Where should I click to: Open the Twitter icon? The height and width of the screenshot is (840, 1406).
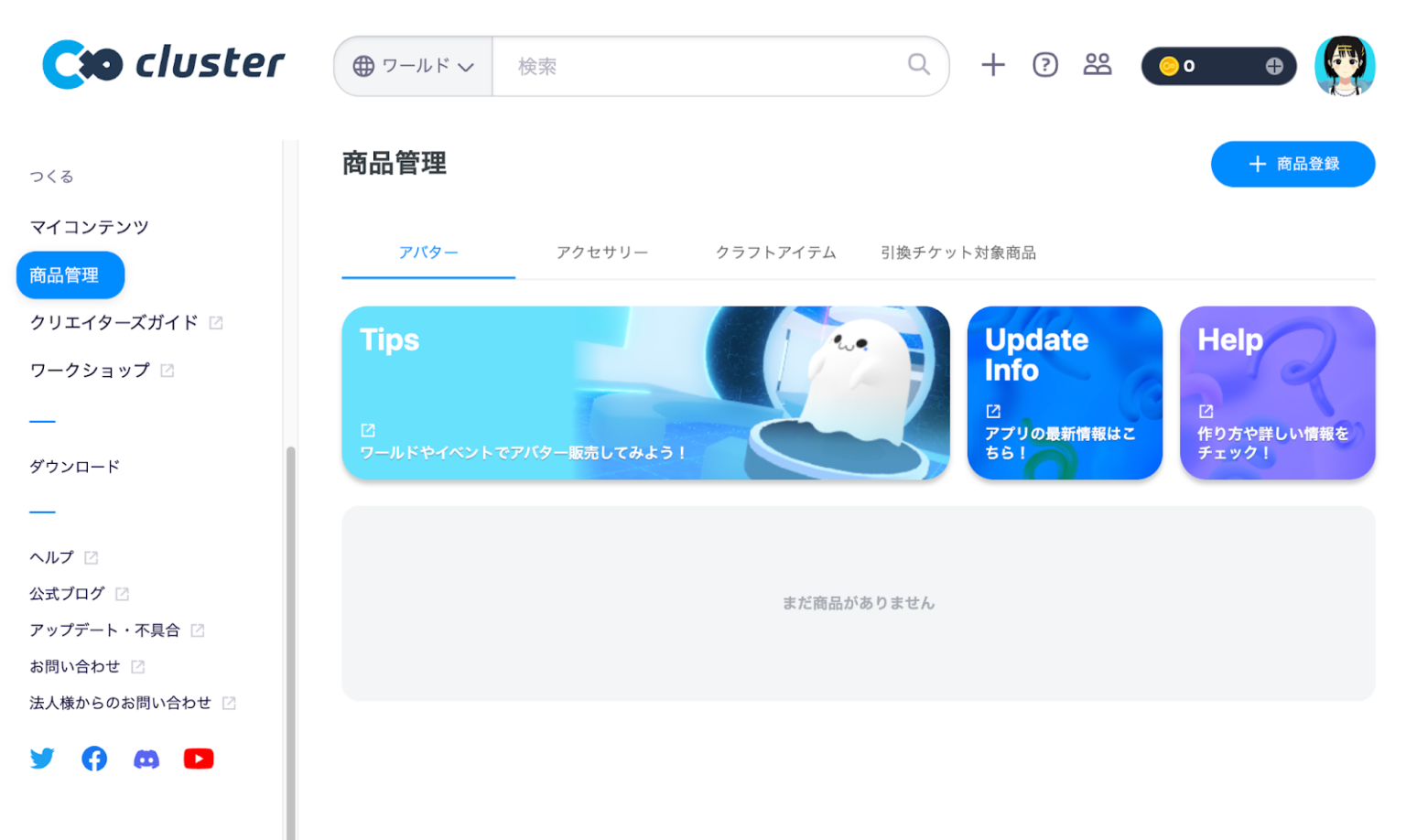click(42, 758)
